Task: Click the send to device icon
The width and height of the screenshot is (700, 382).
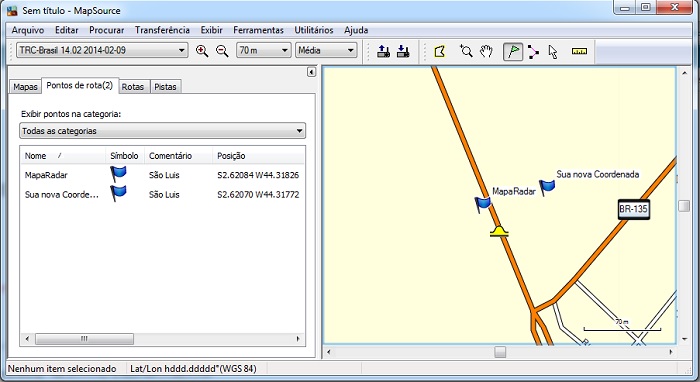Action: [383, 51]
